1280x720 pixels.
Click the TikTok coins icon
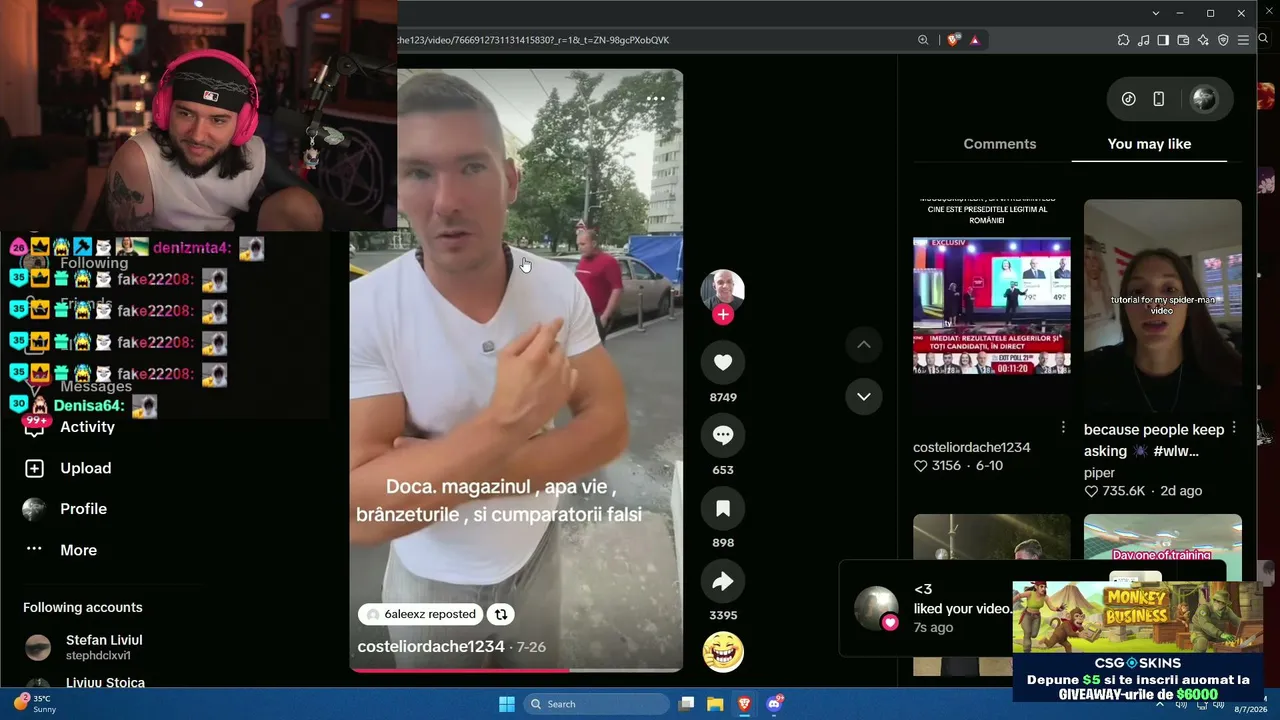tap(1128, 99)
